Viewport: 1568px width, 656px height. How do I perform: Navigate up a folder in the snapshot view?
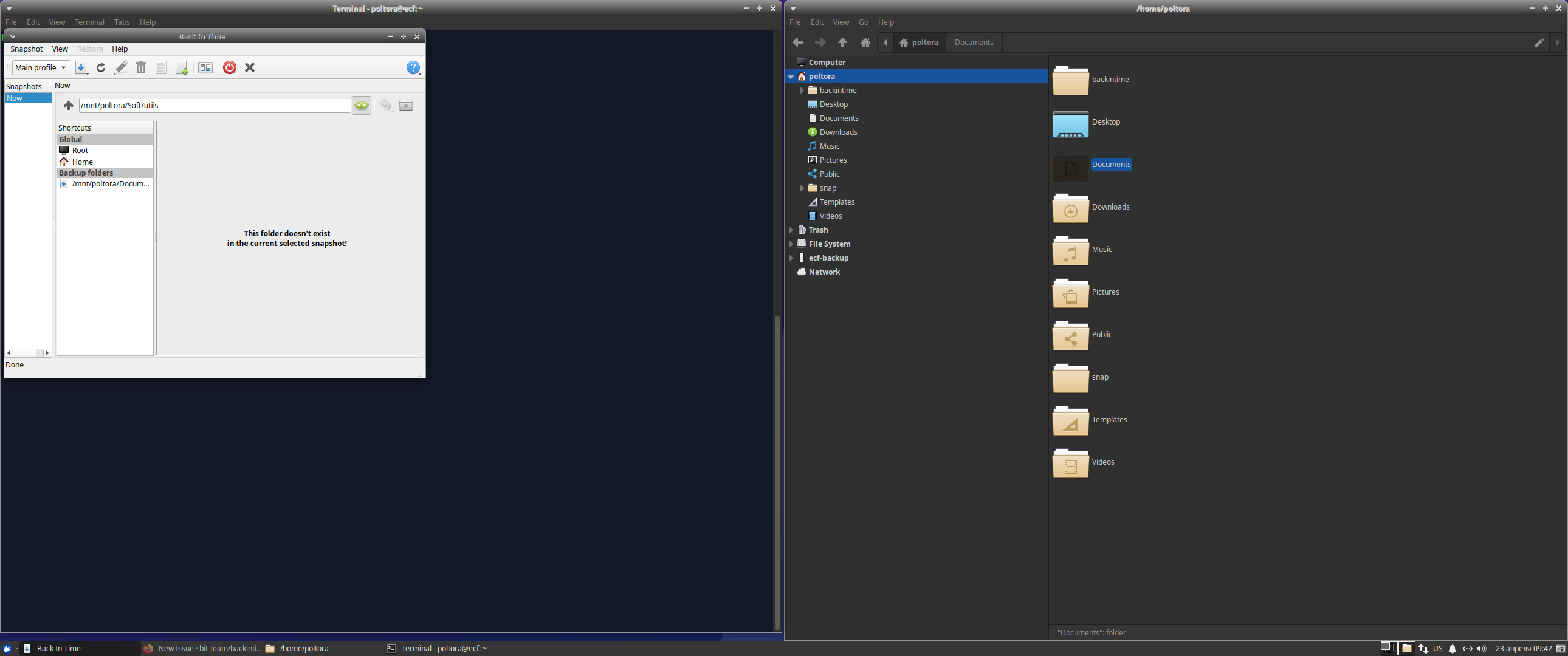click(x=69, y=104)
